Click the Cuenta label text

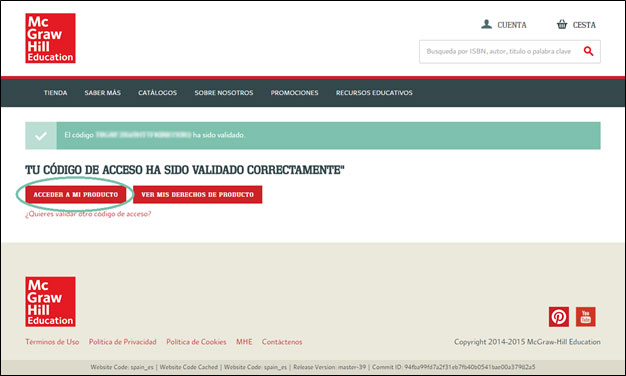(512, 25)
